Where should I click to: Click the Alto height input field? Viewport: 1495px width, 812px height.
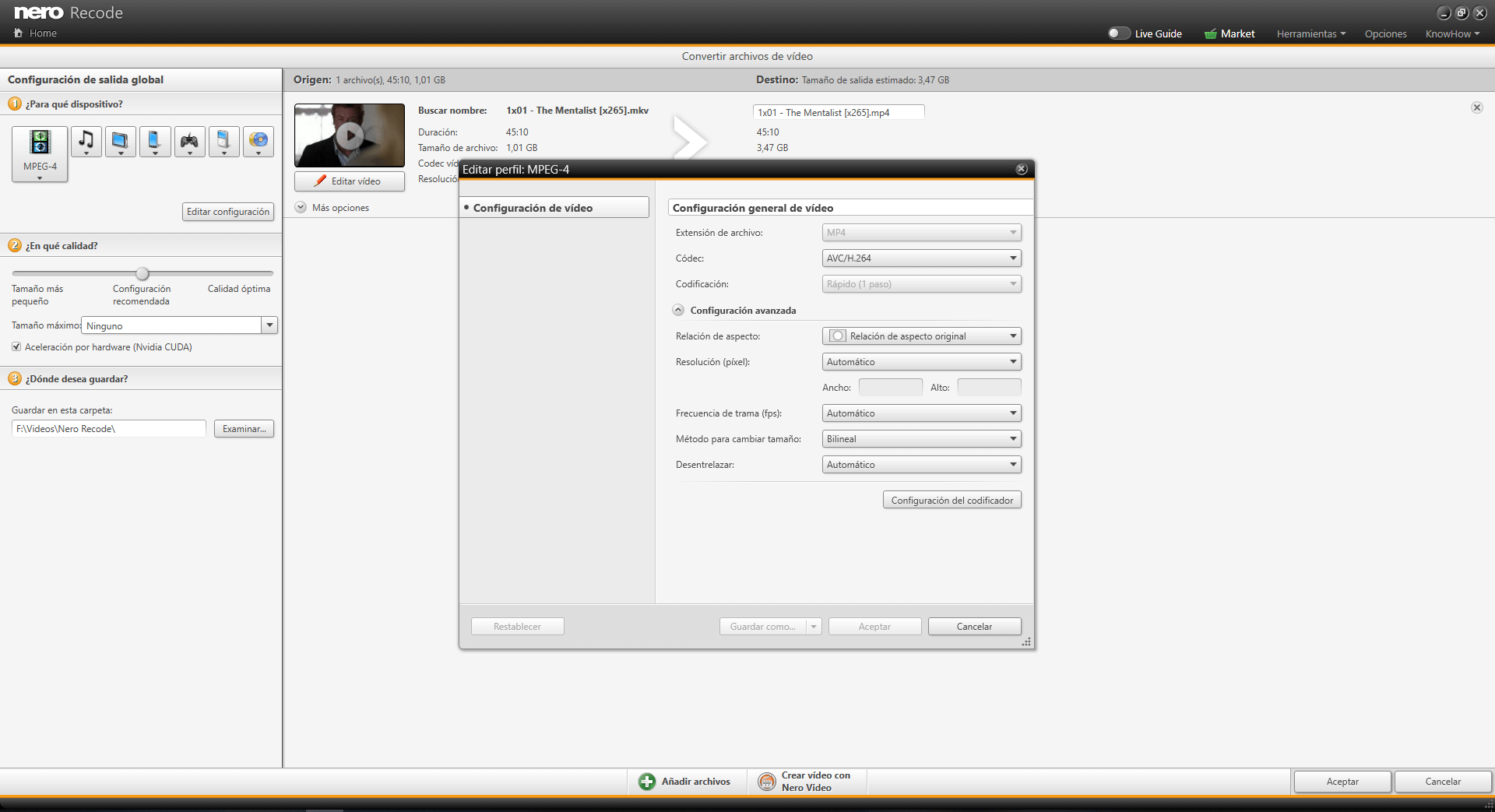coord(989,388)
